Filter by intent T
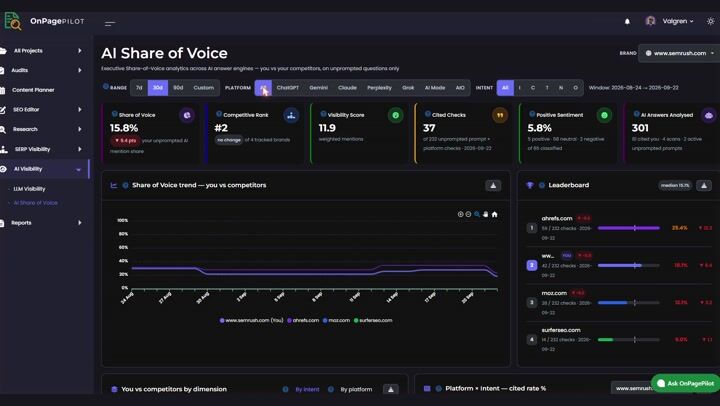 [547, 88]
